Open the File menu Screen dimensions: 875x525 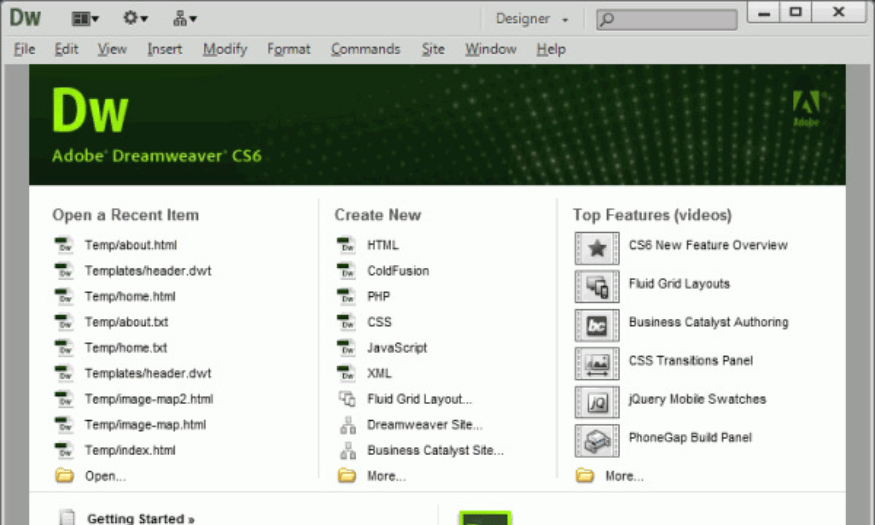tap(24, 49)
